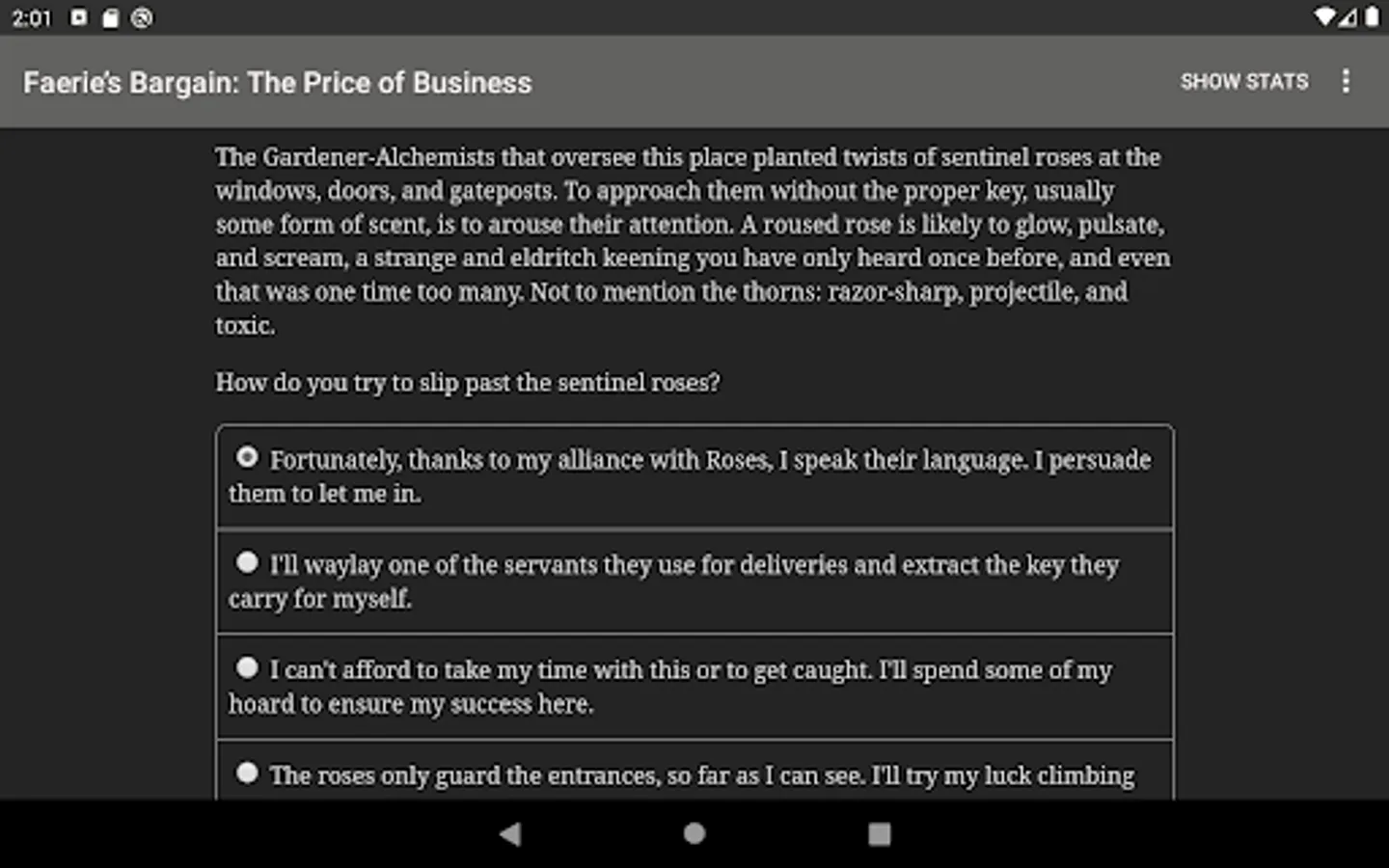Tap the SD card status bar icon
The width and height of the screenshot is (1389, 868).
pyautogui.click(x=111, y=17)
